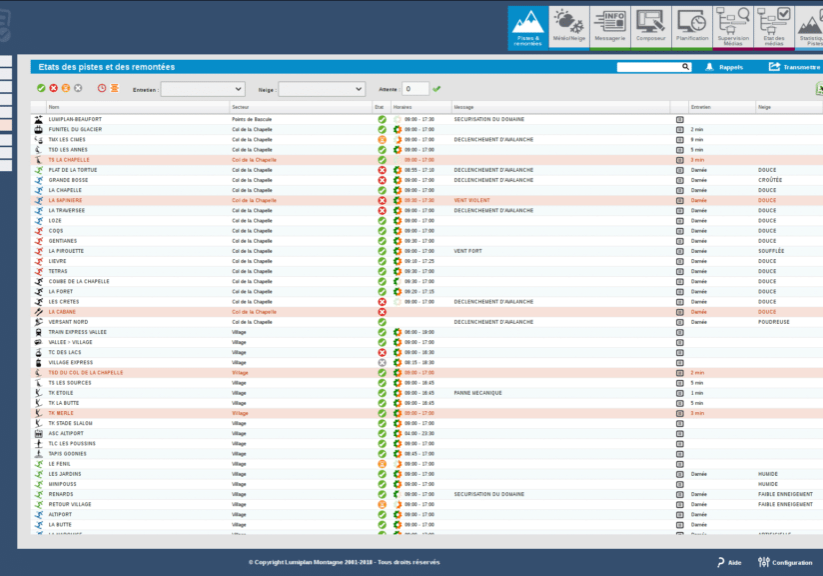Image resolution: width=823 pixels, height=576 pixels.
Task: Click the state icon for PLAT DE LA TORTUE
Action: click(x=382, y=170)
